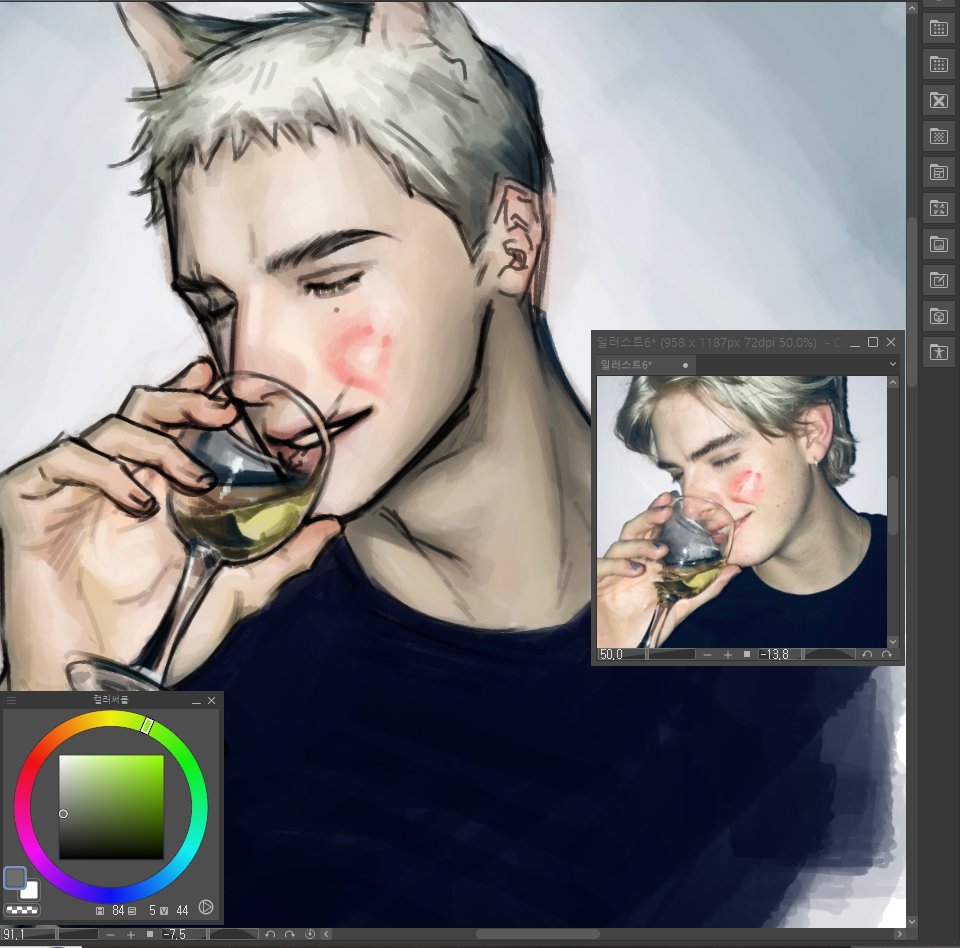This screenshot has height=948, width=960.
Task: Open the frame layout template material folder
Action: pyautogui.click(x=939, y=172)
